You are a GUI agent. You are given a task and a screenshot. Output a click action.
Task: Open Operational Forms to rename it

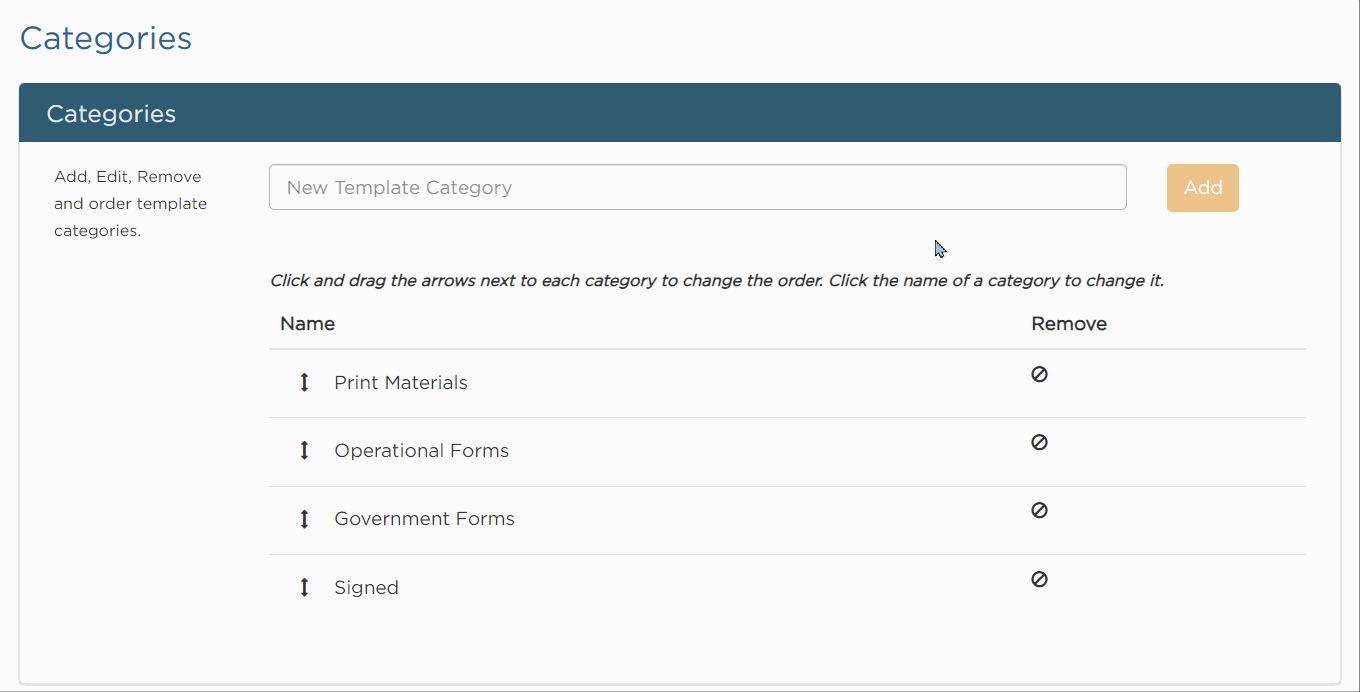pos(421,450)
